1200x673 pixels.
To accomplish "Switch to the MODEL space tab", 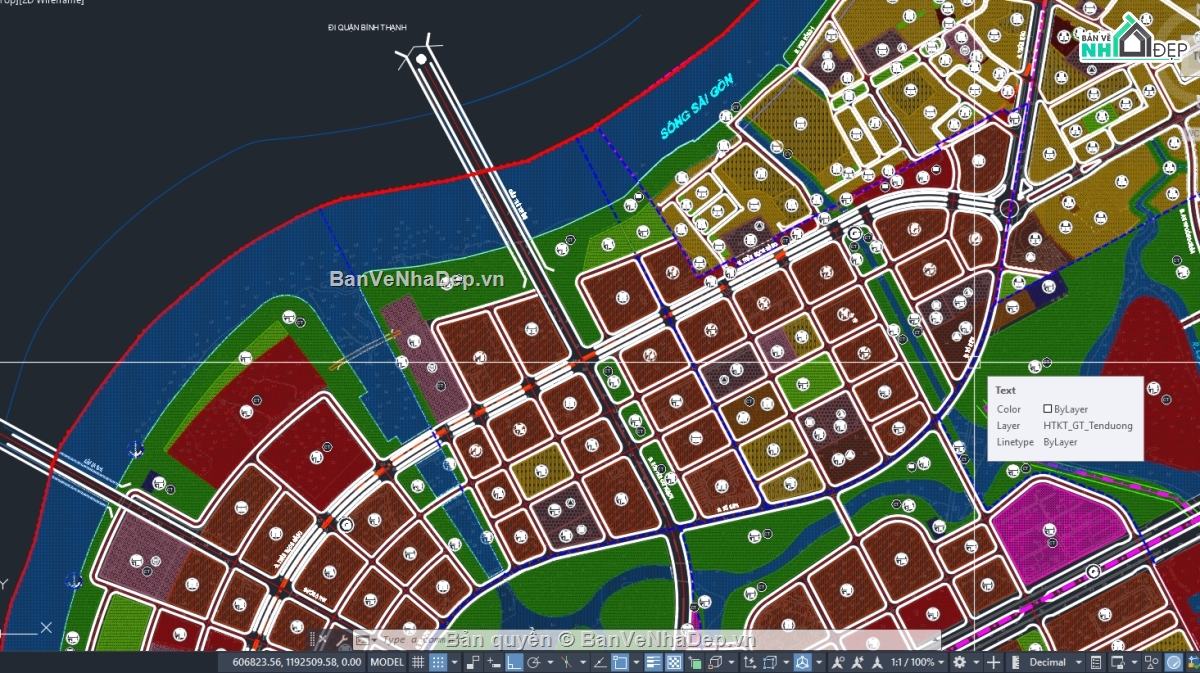I will 387,662.
